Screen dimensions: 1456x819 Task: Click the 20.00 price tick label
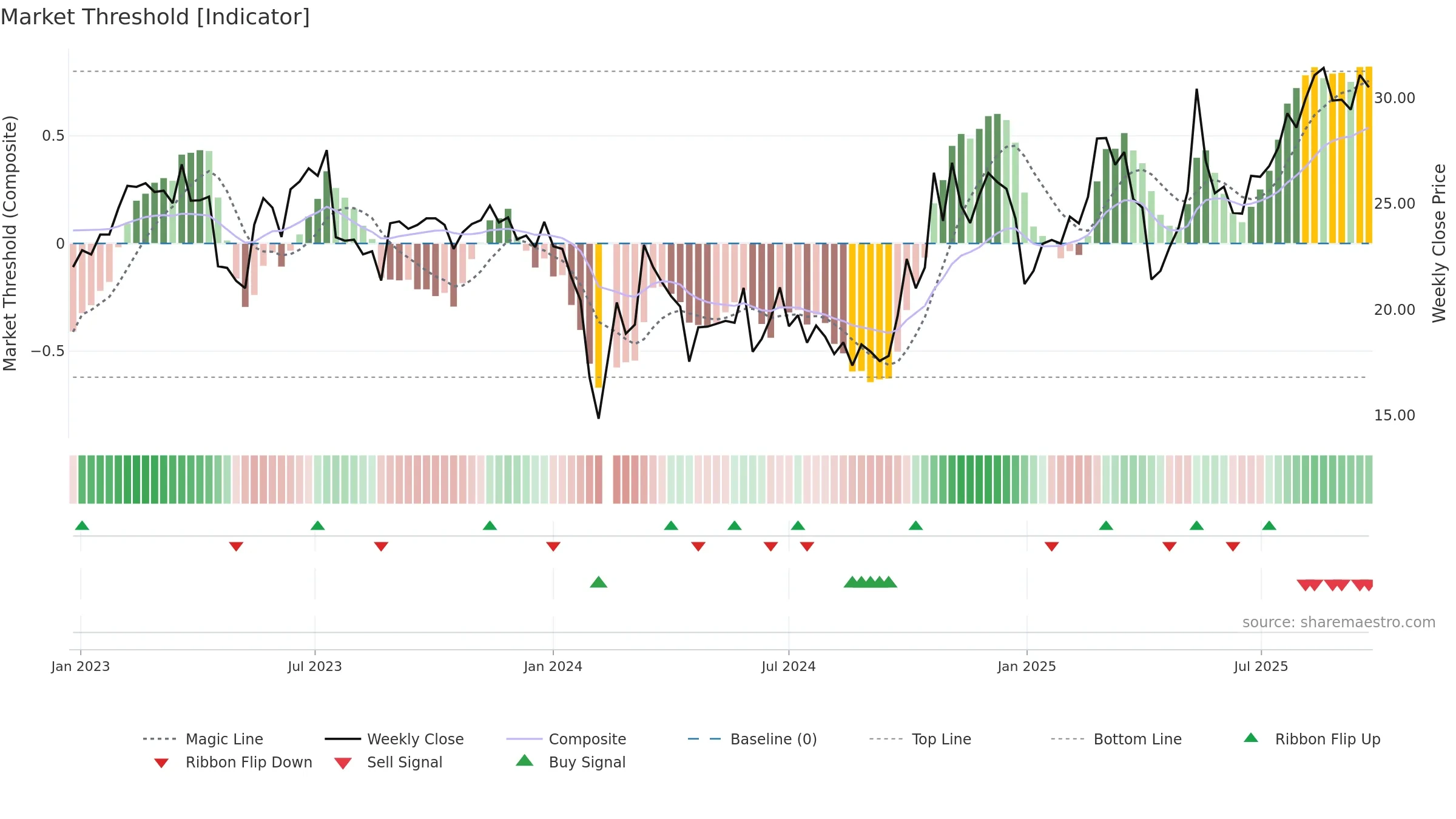pyautogui.click(x=1395, y=310)
